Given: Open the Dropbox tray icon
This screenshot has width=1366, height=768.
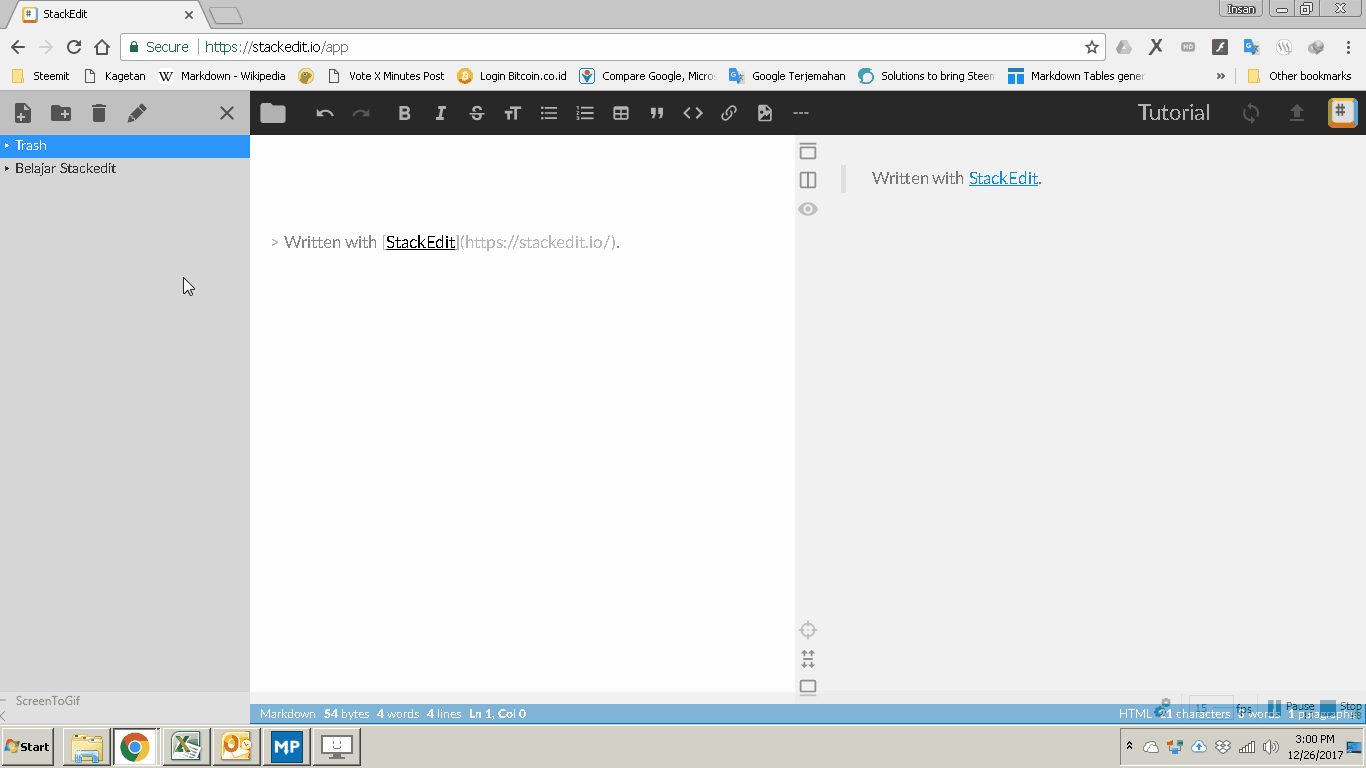Looking at the screenshot, I should [x=1222, y=747].
